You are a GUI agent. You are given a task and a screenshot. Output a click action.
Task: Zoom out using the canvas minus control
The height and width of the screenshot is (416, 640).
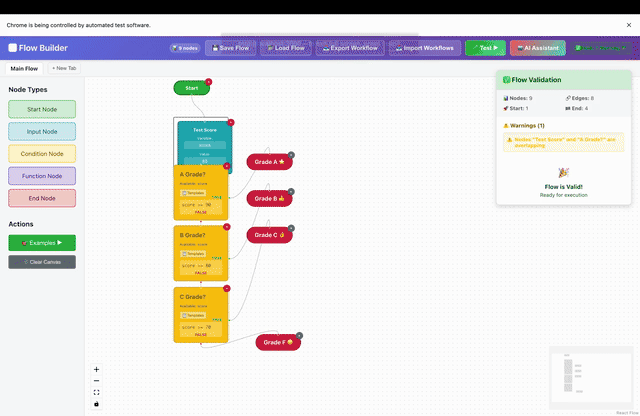[96, 381]
